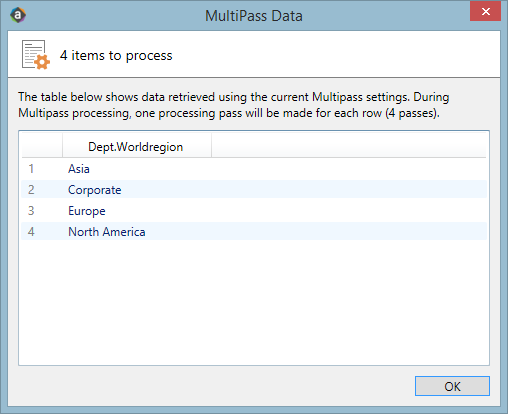Select the Corporate row
Image resolution: width=508 pixels, height=414 pixels.
click(254, 189)
